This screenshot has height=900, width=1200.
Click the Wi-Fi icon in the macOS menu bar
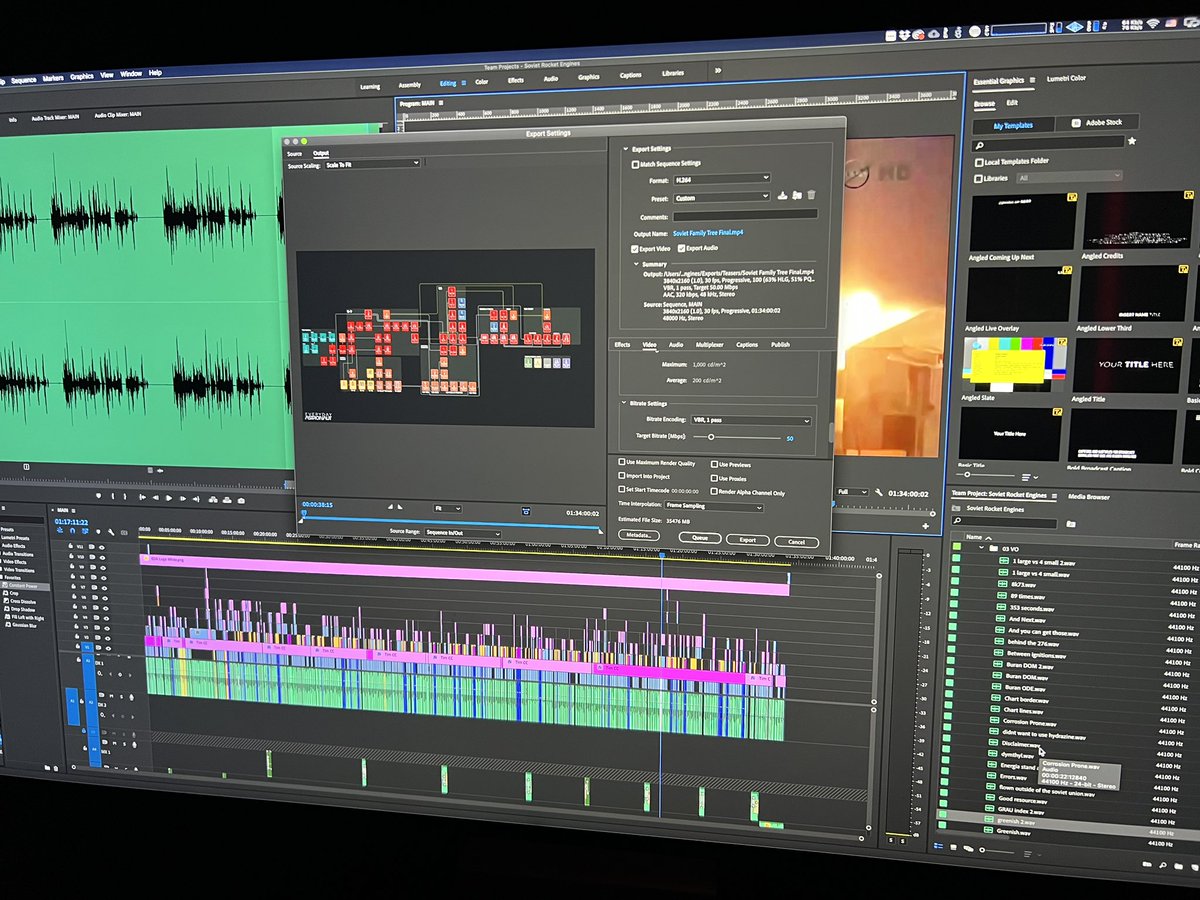coord(1151,22)
